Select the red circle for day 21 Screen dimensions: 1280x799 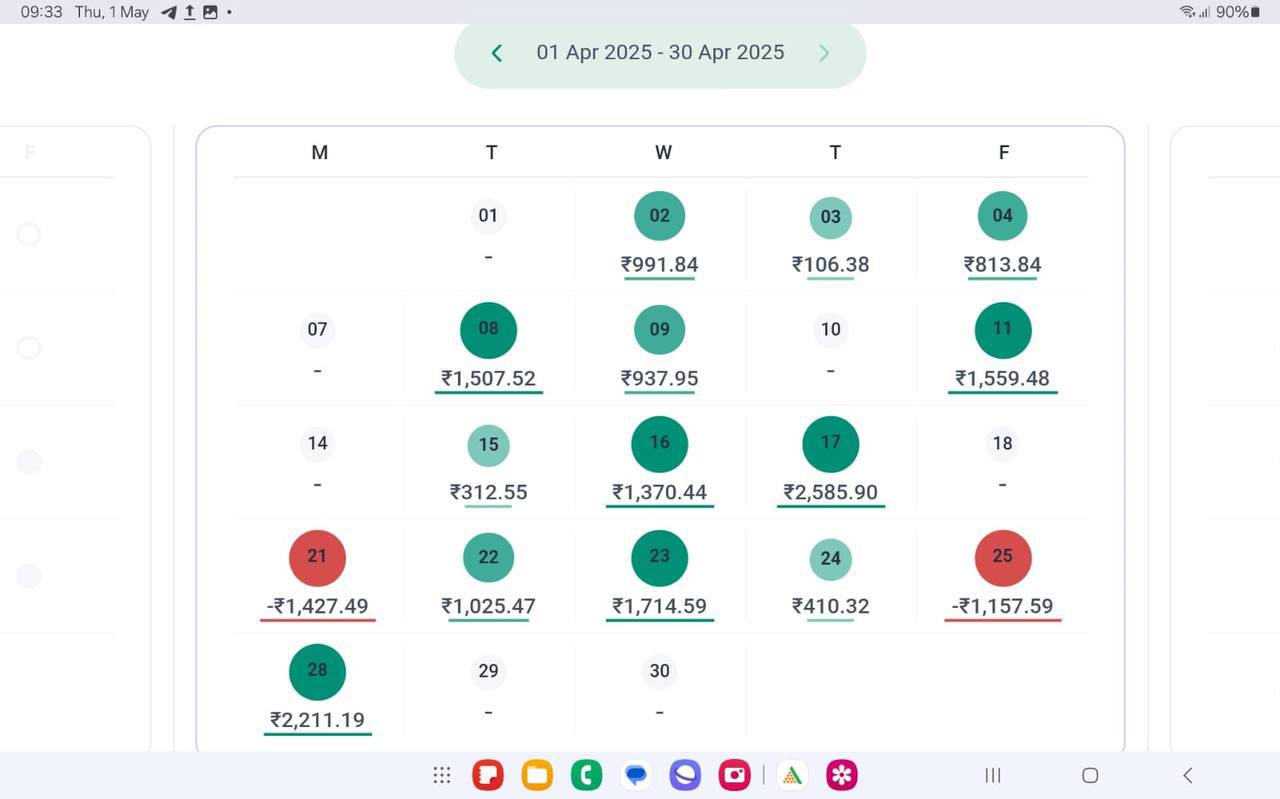click(x=317, y=558)
